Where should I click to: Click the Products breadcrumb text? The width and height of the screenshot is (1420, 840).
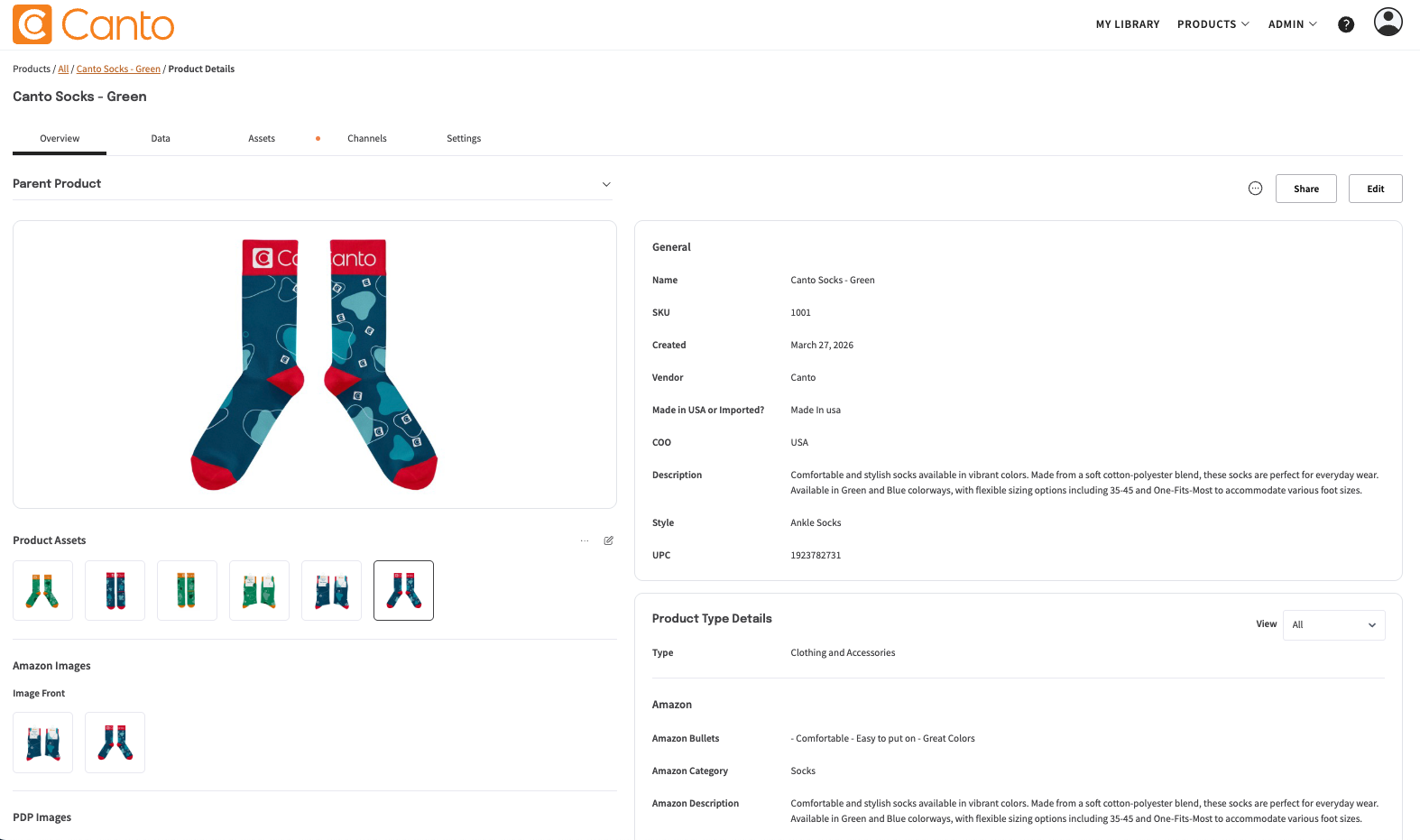coord(32,69)
